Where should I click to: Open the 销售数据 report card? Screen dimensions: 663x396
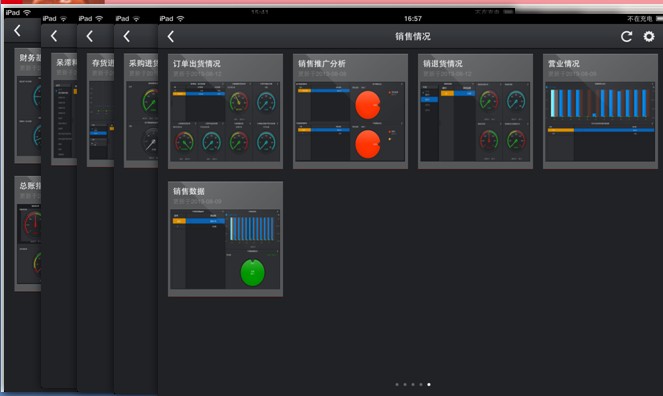[x=225, y=239]
